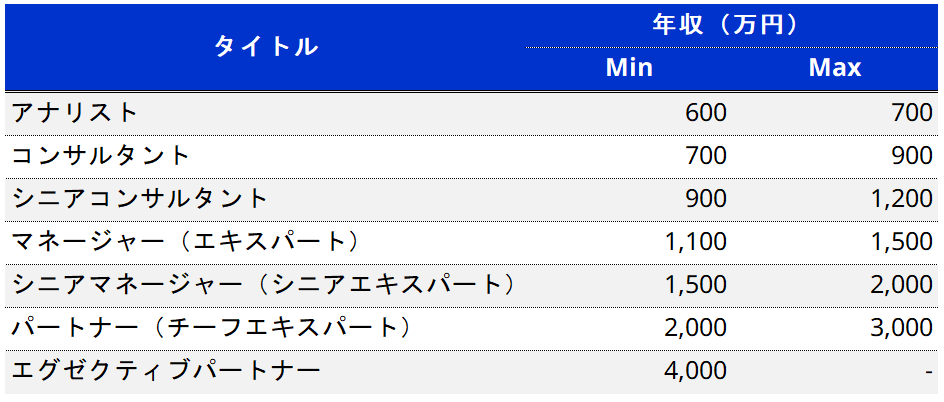Select the Max column header
The image size is (944, 402).
click(x=835, y=68)
